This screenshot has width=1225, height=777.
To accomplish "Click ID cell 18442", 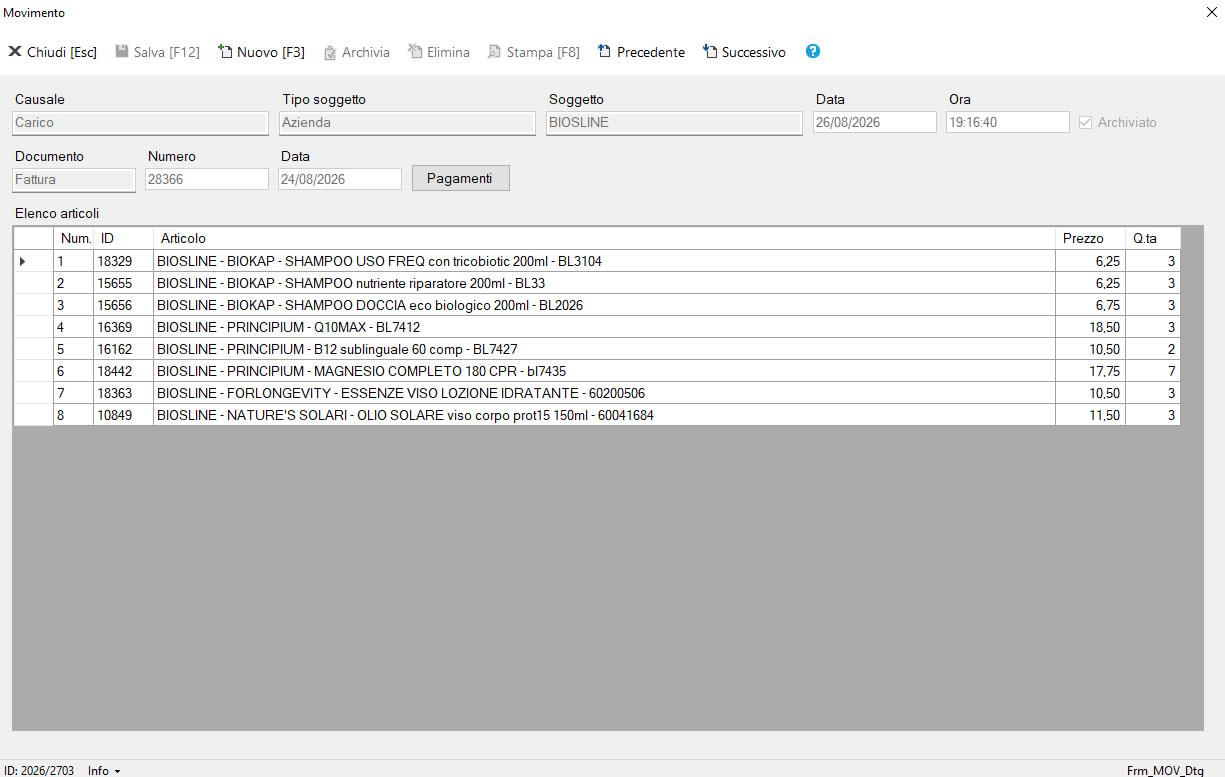I will 124,371.
